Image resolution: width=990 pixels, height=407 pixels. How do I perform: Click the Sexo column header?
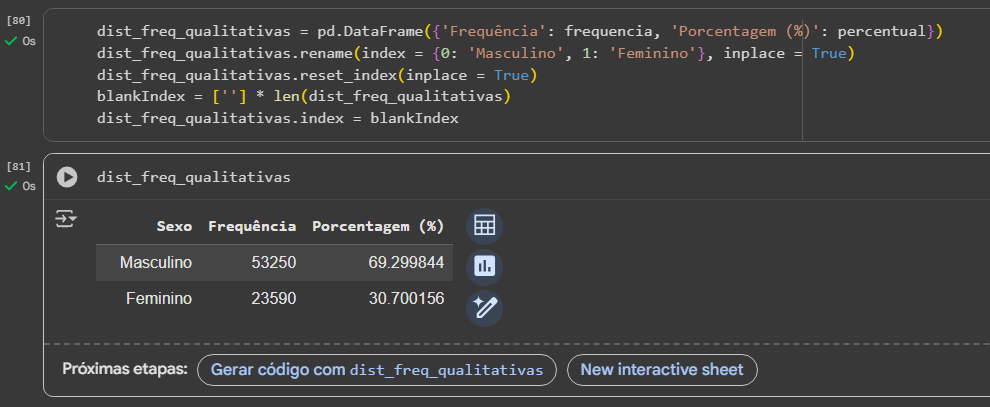tap(174, 227)
